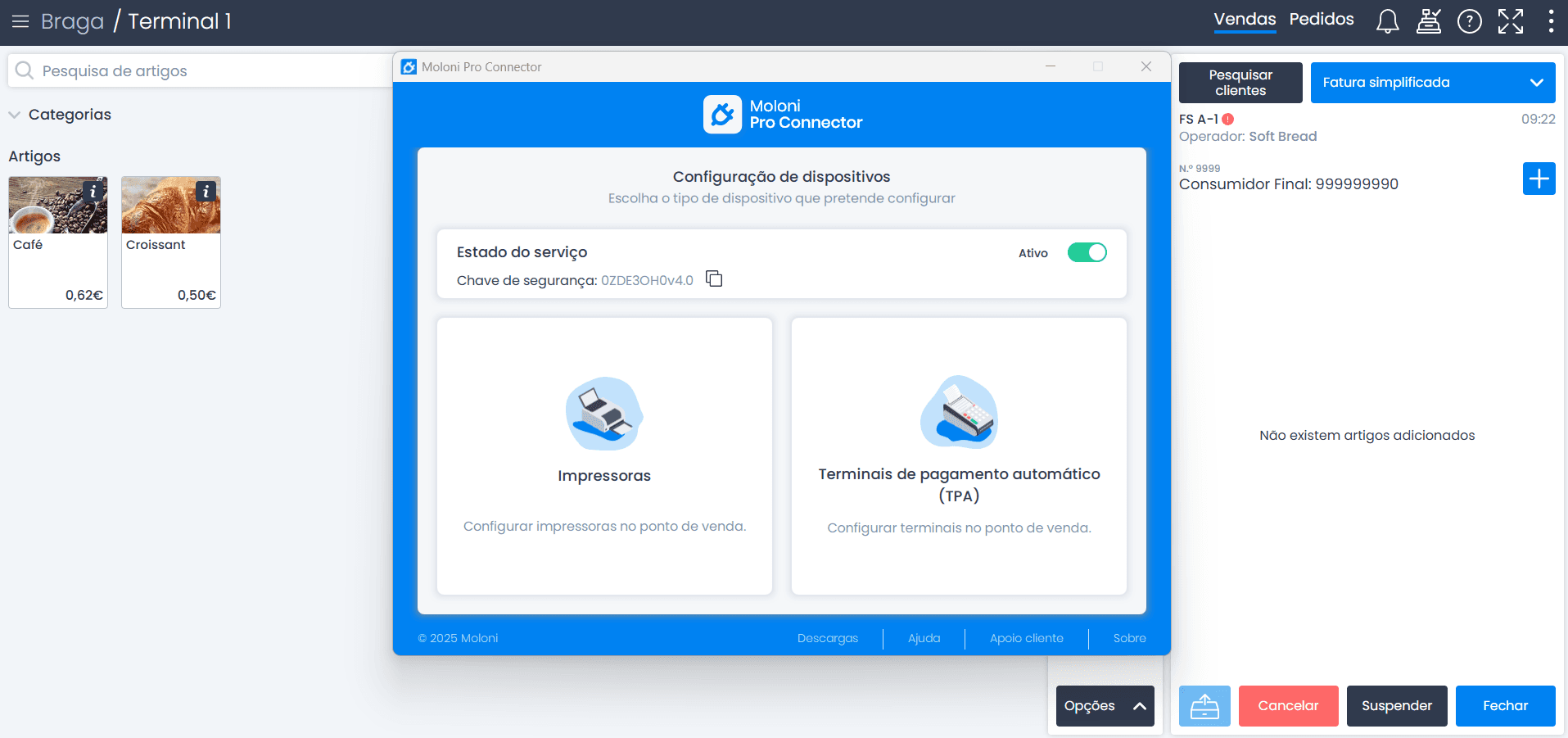The width and height of the screenshot is (1568, 738).
Task: Switch to the Pedidos tab
Action: 1322,20
